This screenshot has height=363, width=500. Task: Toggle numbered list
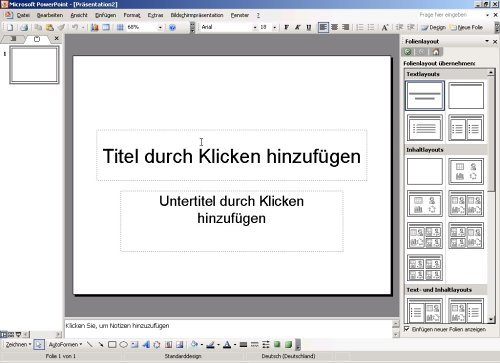click(360, 27)
